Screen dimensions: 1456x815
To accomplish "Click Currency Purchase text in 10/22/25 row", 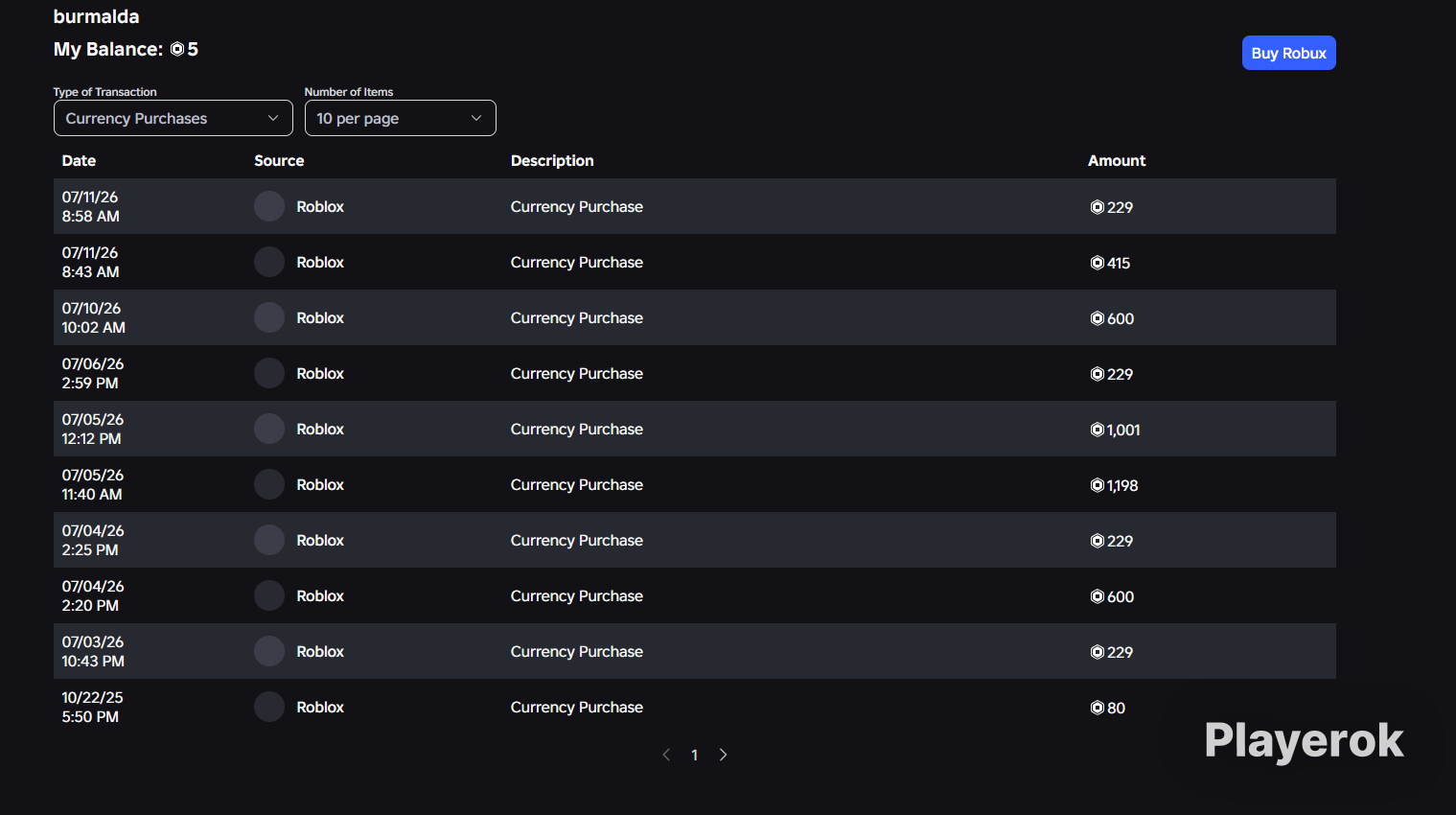I will tap(577, 707).
